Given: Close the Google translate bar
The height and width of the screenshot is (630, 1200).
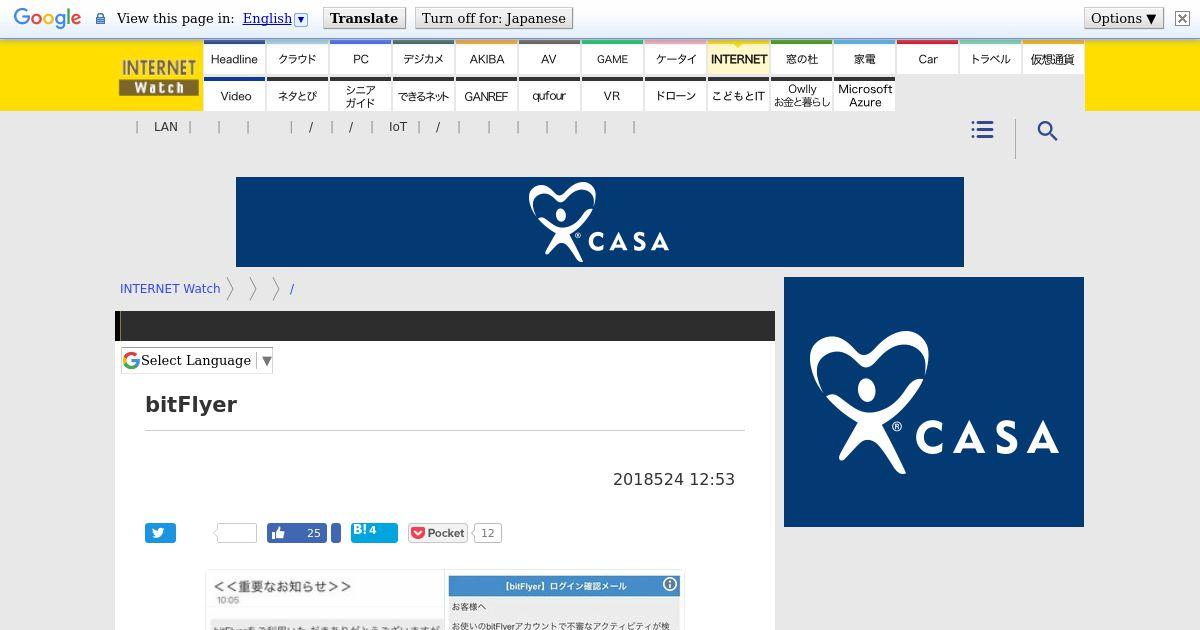Looking at the screenshot, I should pos(1182,19).
